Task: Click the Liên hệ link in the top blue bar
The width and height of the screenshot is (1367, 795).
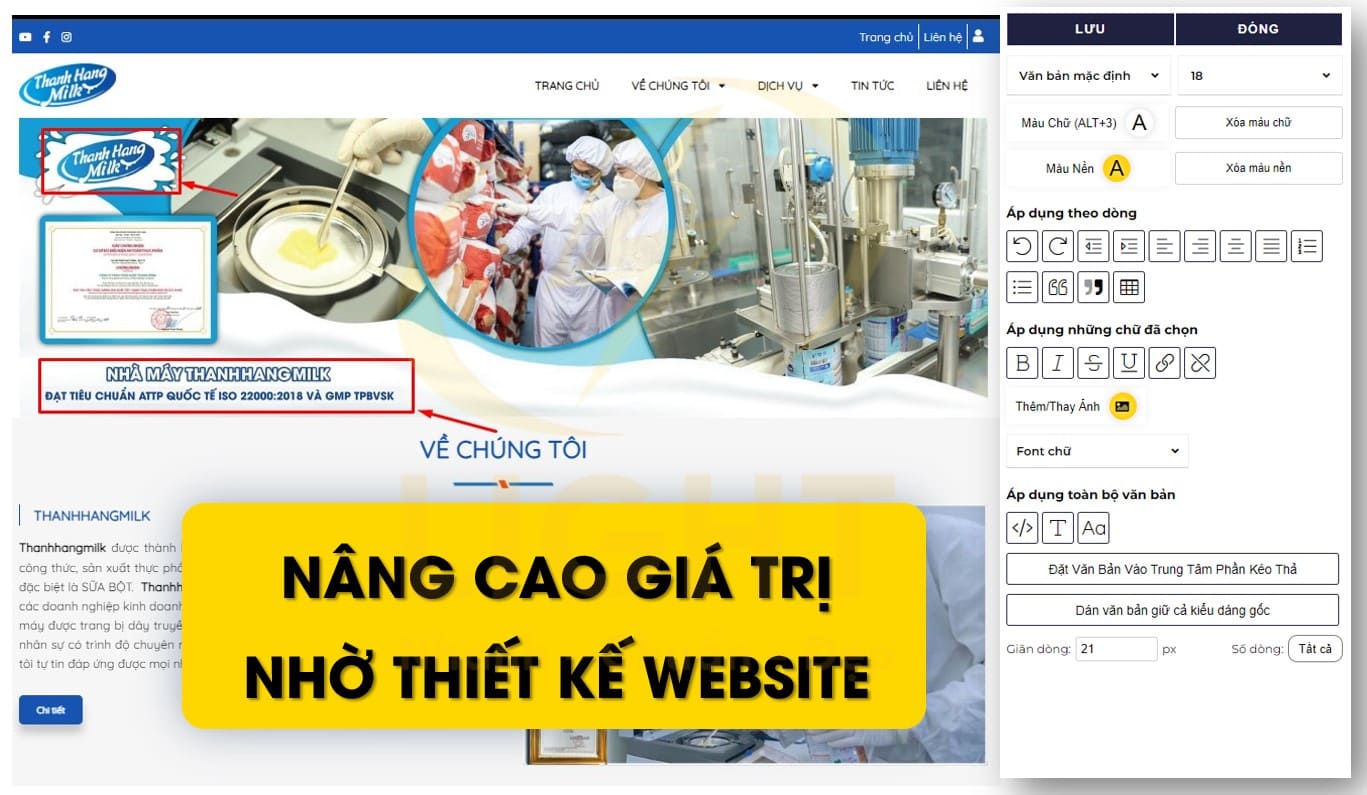Action: pos(942,37)
